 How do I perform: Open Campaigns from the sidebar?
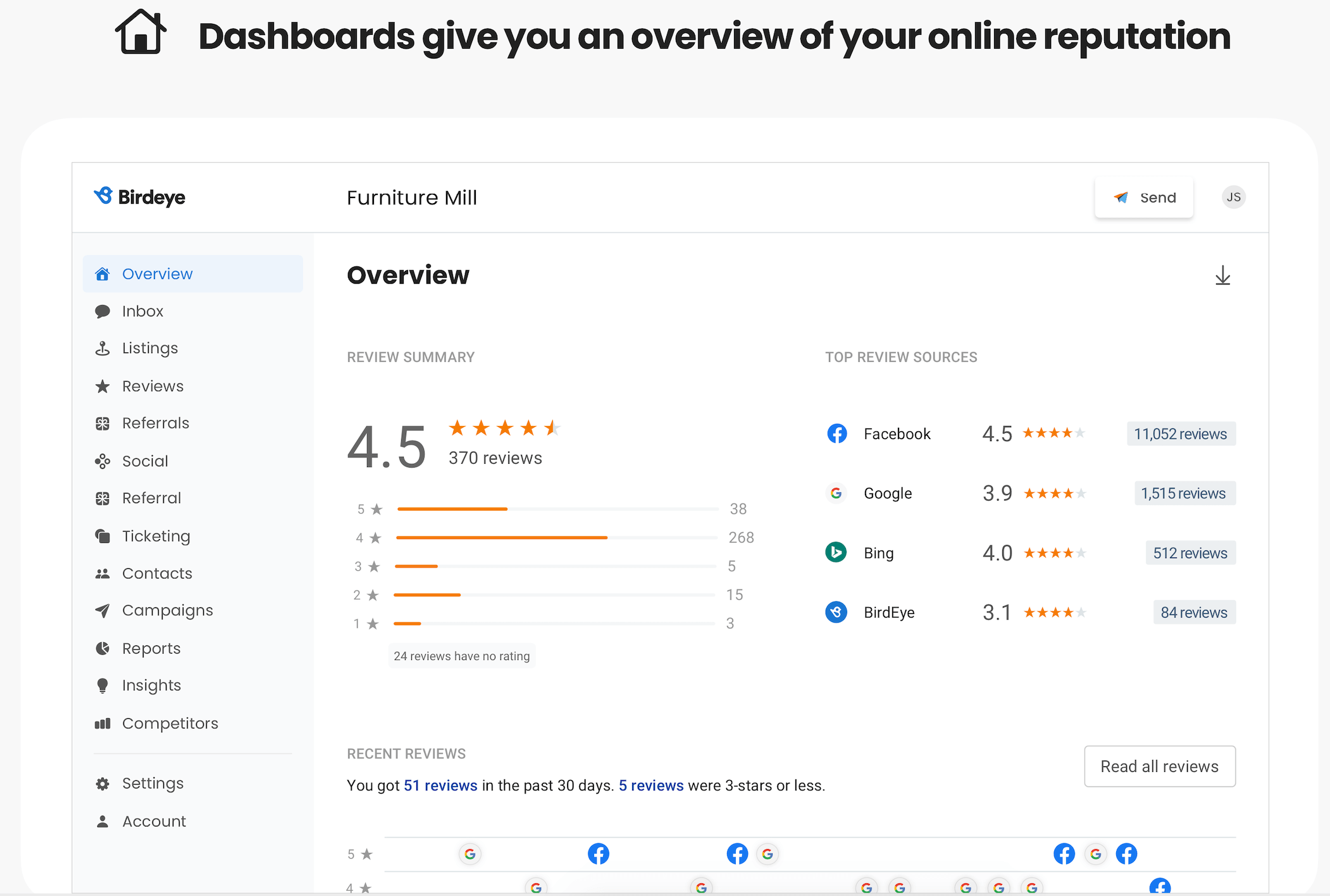pos(193,611)
